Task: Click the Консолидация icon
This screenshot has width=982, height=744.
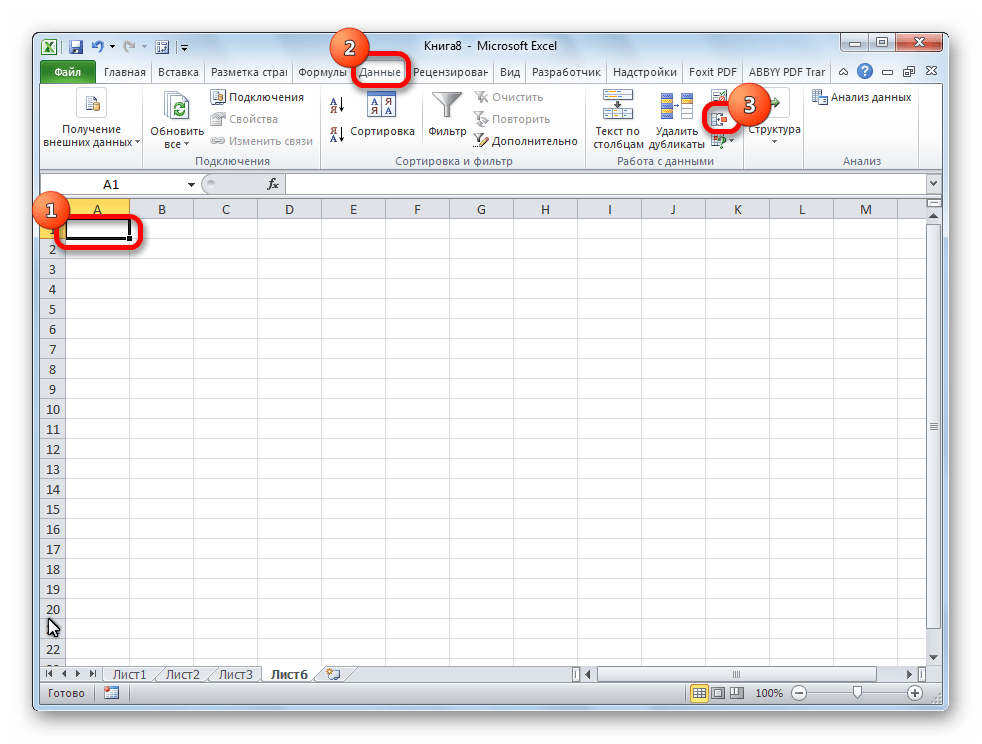Action: tap(718, 119)
